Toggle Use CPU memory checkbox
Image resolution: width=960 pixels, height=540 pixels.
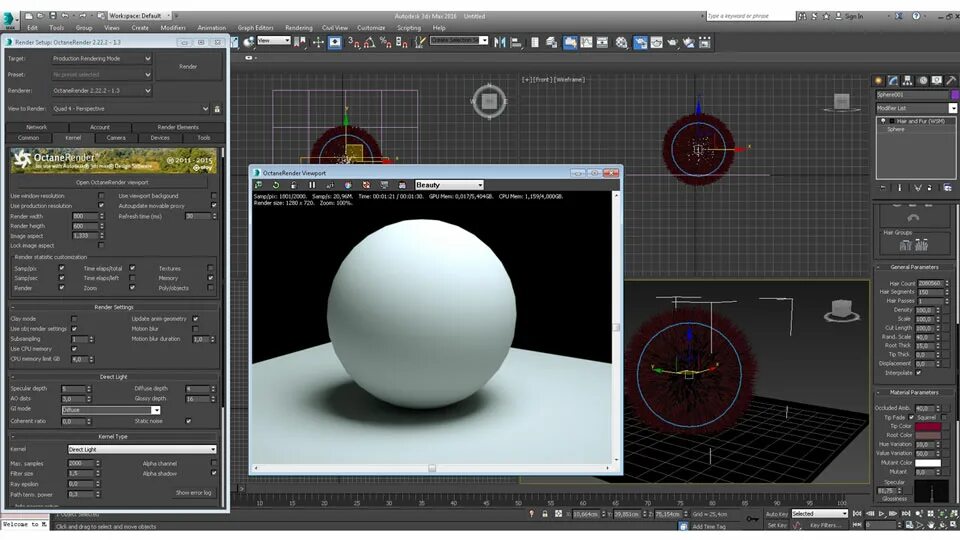click(x=74, y=349)
